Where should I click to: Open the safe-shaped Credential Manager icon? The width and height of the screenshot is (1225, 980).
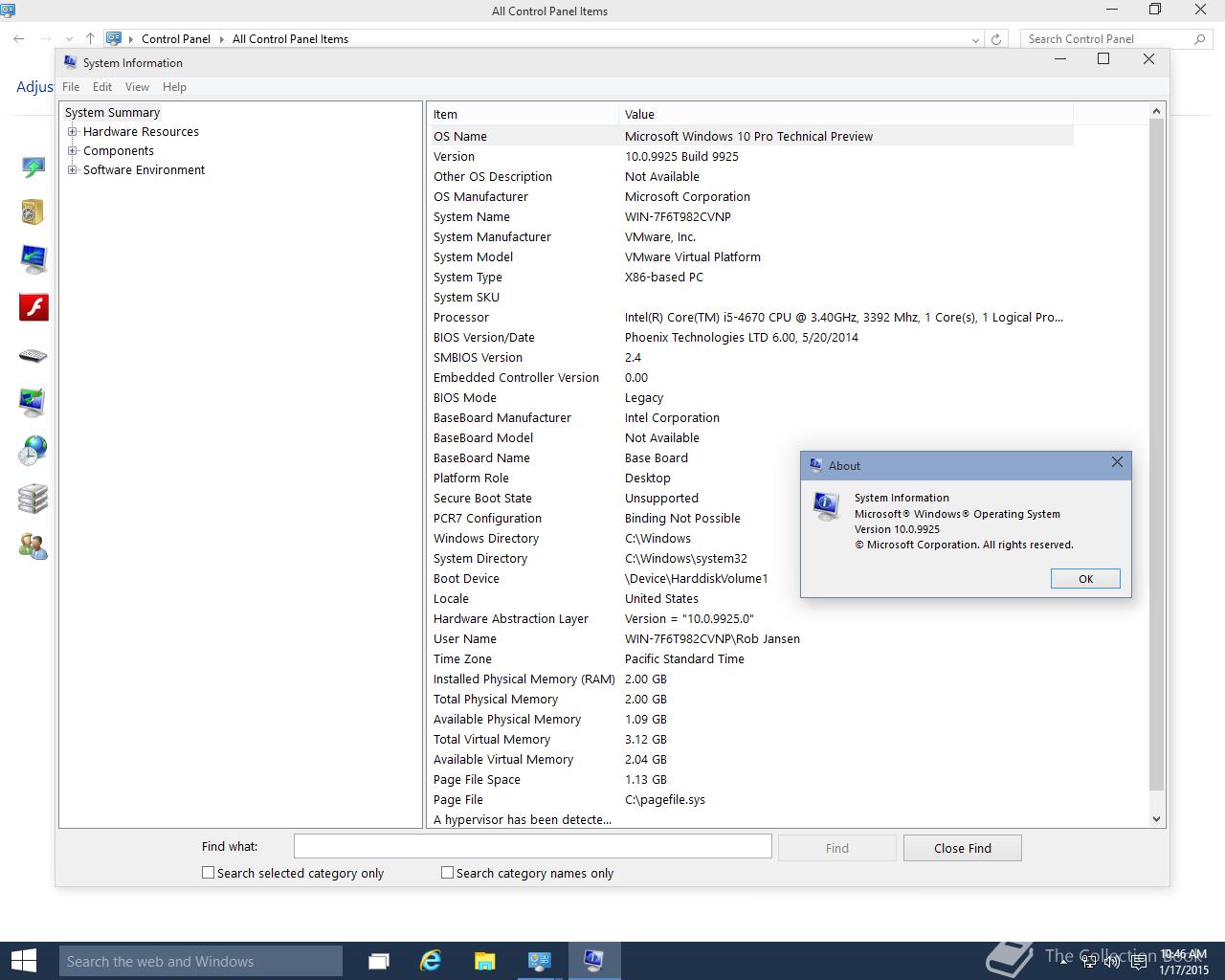coord(33,212)
